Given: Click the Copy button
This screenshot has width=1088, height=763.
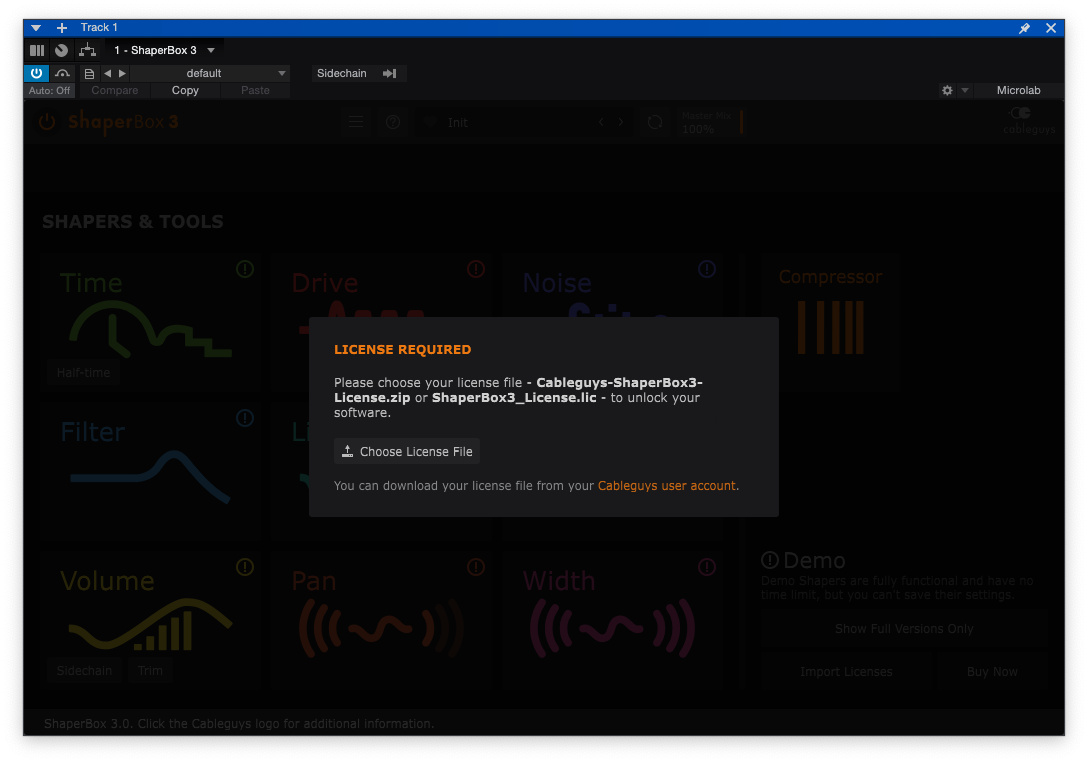Looking at the screenshot, I should pyautogui.click(x=185, y=90).
